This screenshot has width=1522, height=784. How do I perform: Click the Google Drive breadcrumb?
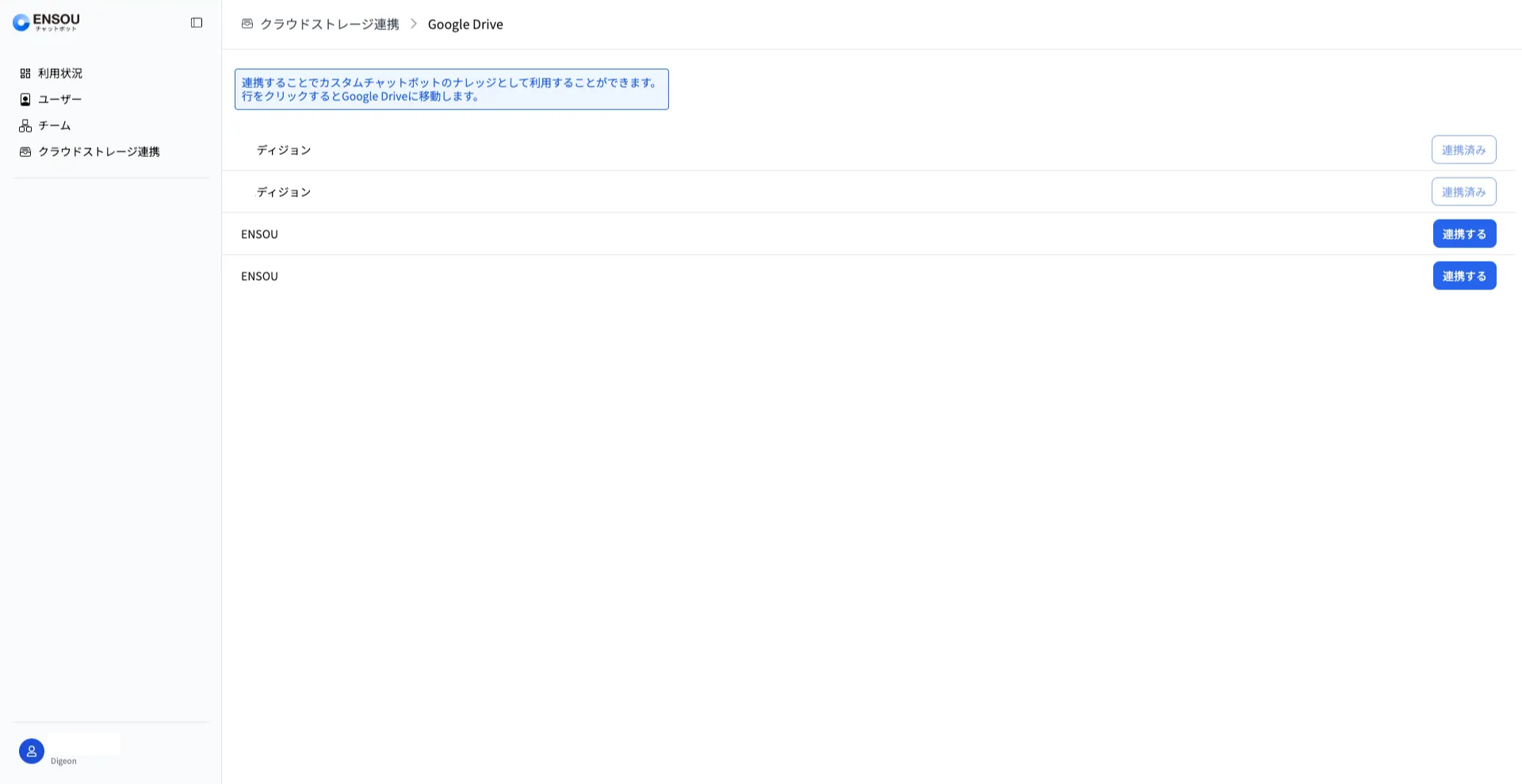click(x=465, y=24)
